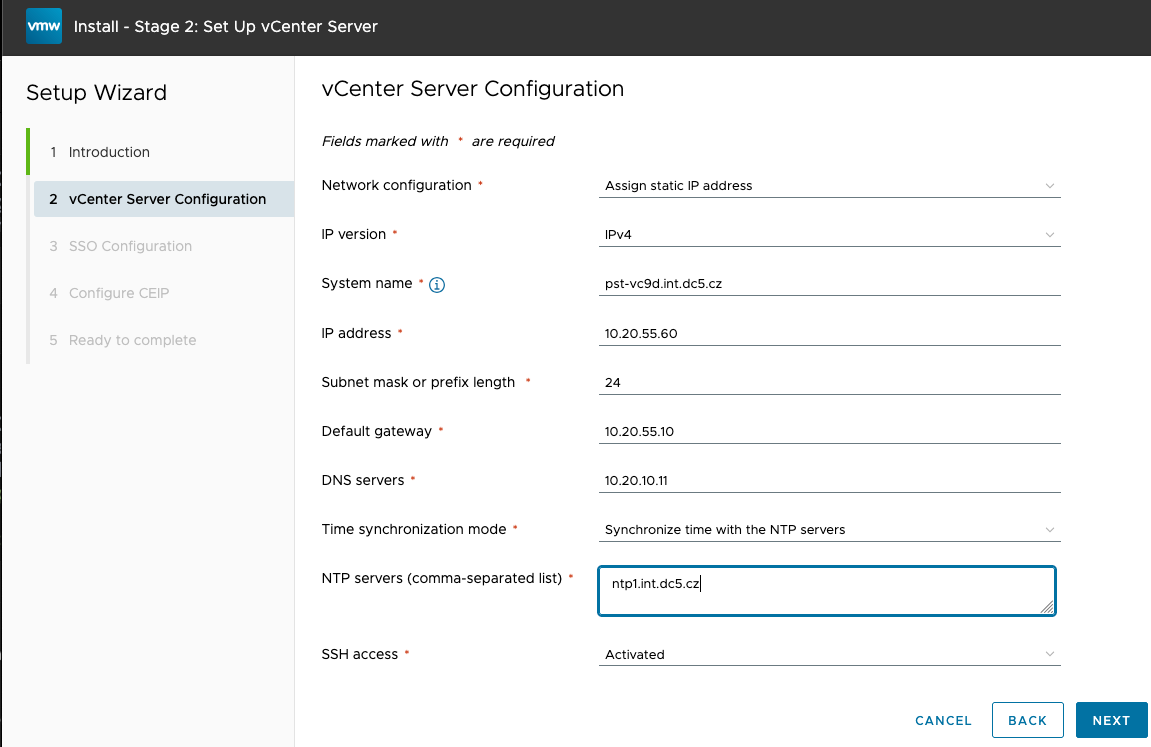This screenshot has height=747, width=1151.
Task: Click the 'DNS servers' label
Action: coord(363,480)
